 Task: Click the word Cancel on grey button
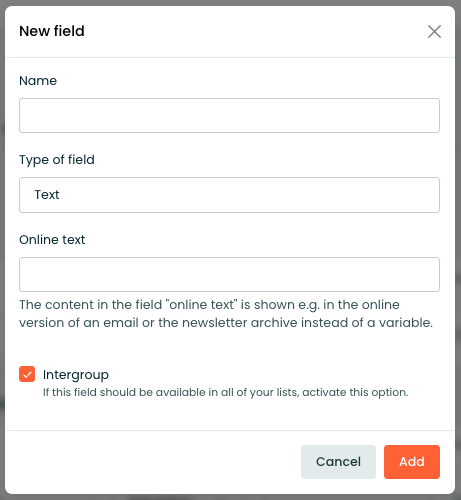pos(338,462)
